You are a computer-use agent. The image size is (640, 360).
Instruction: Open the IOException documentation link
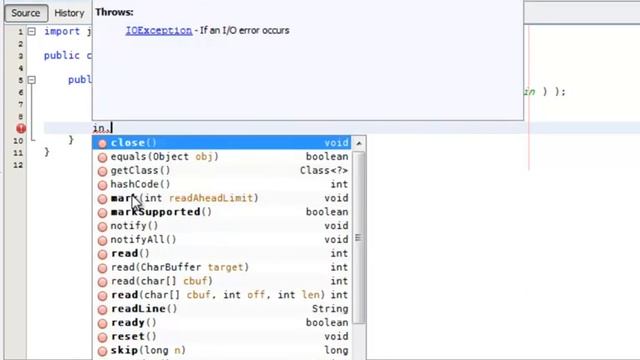(x=159, y=30)
